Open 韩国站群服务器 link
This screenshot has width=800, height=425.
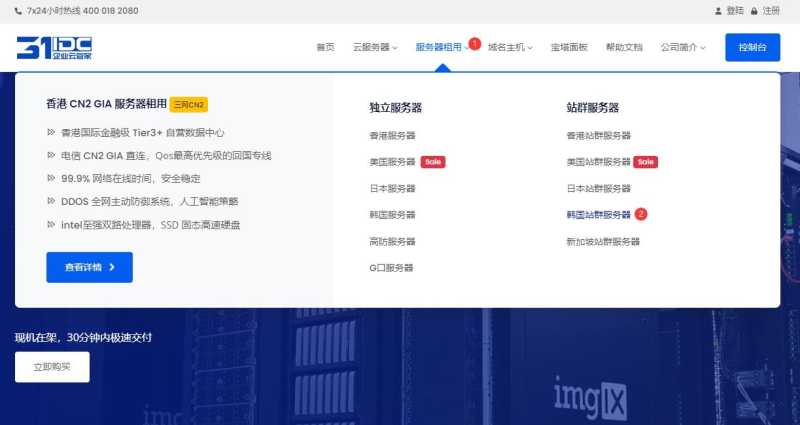pyautogui.click(x=598, y=215)
